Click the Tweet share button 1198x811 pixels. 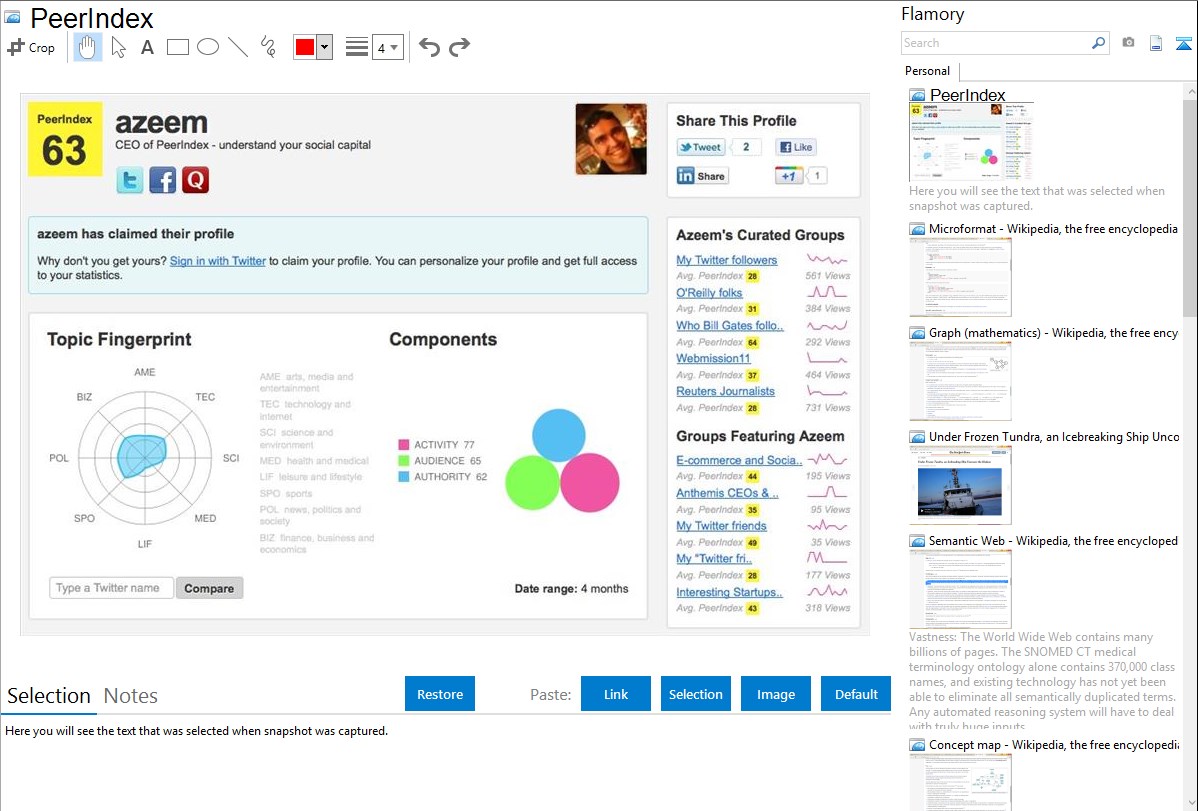[701, 148]
